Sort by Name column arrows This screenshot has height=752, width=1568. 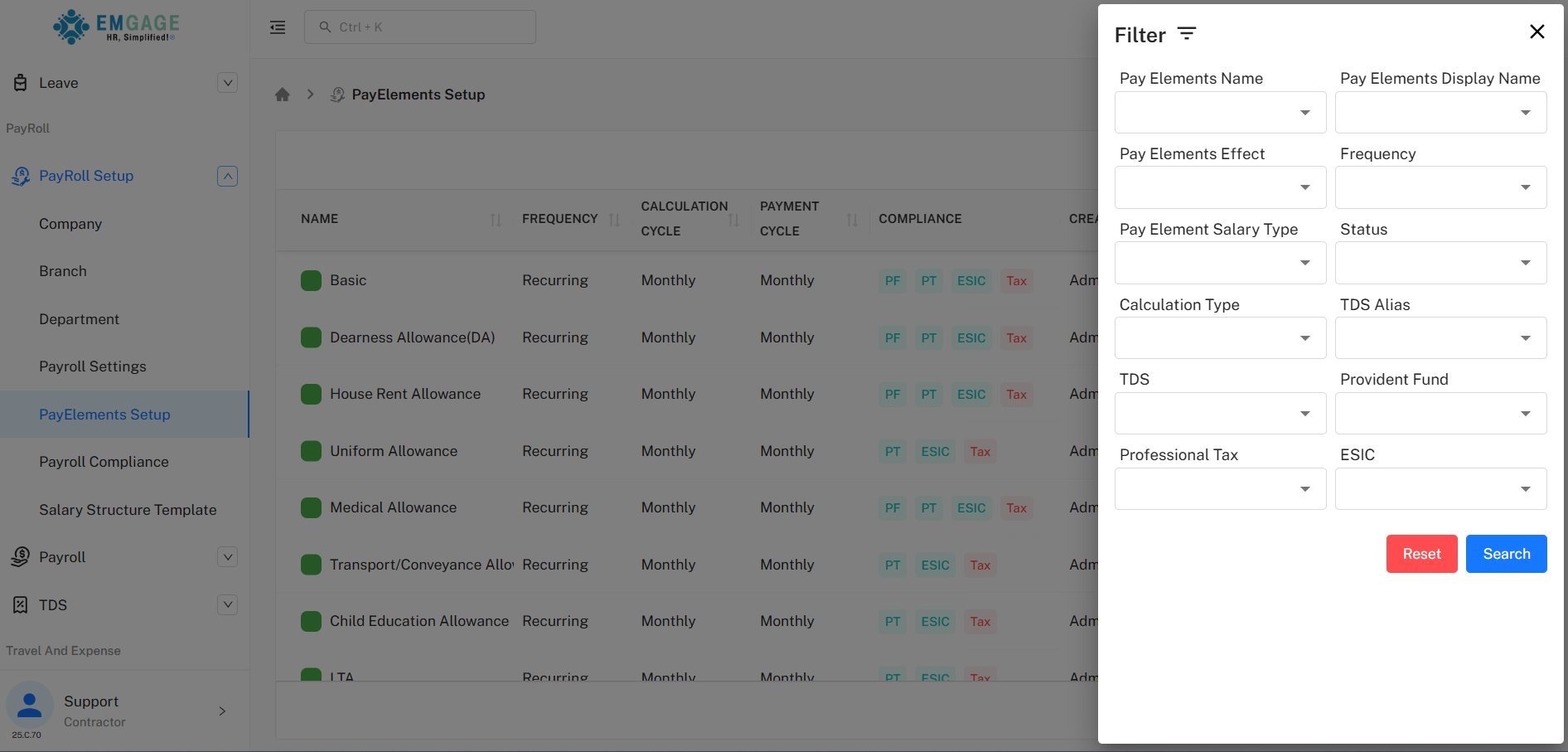(496, 220)
